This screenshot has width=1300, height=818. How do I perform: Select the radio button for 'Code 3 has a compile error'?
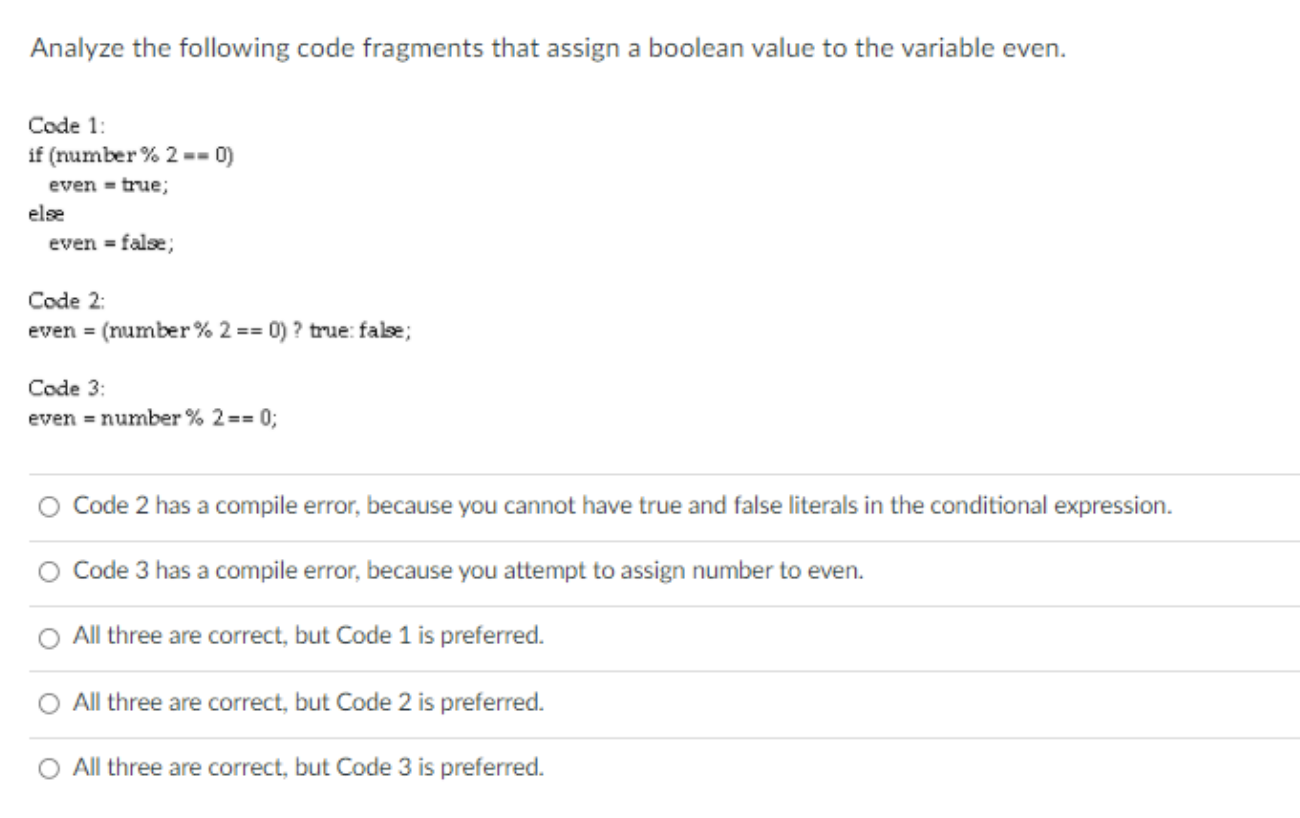pos(47,571)
